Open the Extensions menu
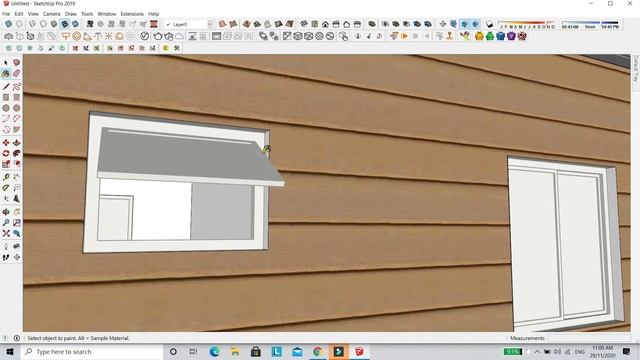Image resolution: width=640 pixels, height=360 pixels. click(x=132, y=14)
